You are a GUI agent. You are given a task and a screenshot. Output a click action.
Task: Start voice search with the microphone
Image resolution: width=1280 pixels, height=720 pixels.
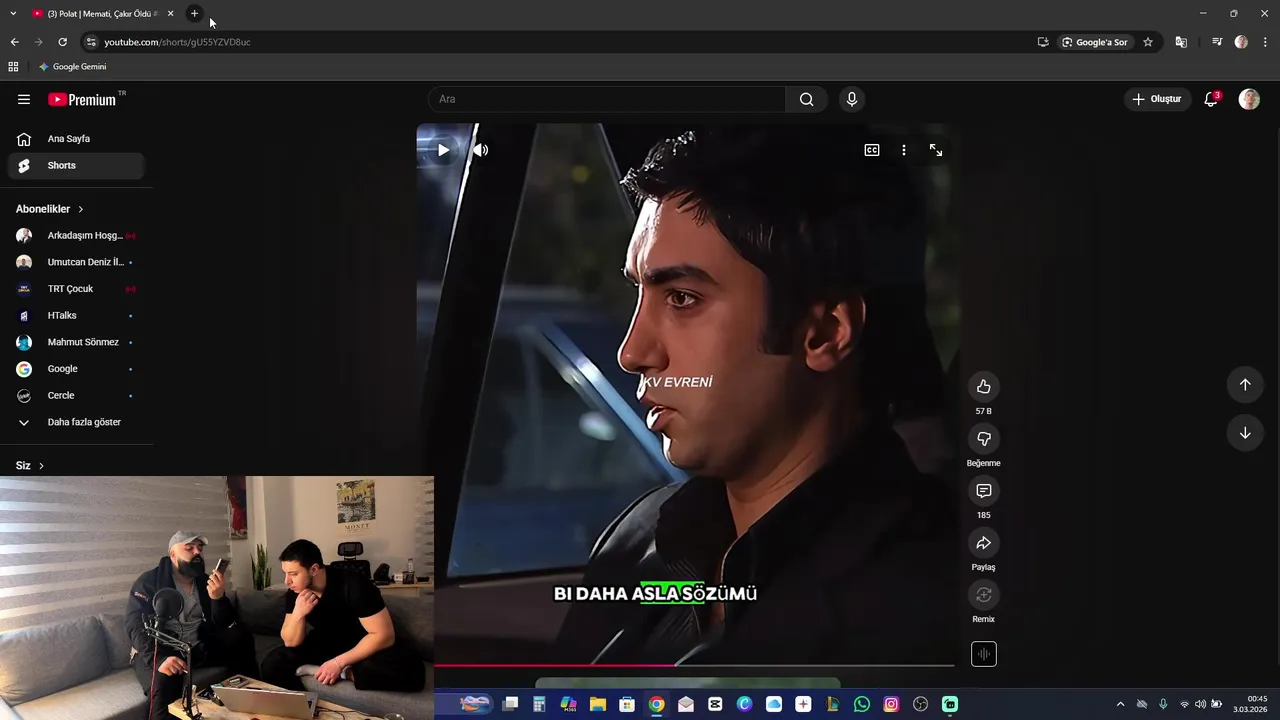[x=852, y=99]
